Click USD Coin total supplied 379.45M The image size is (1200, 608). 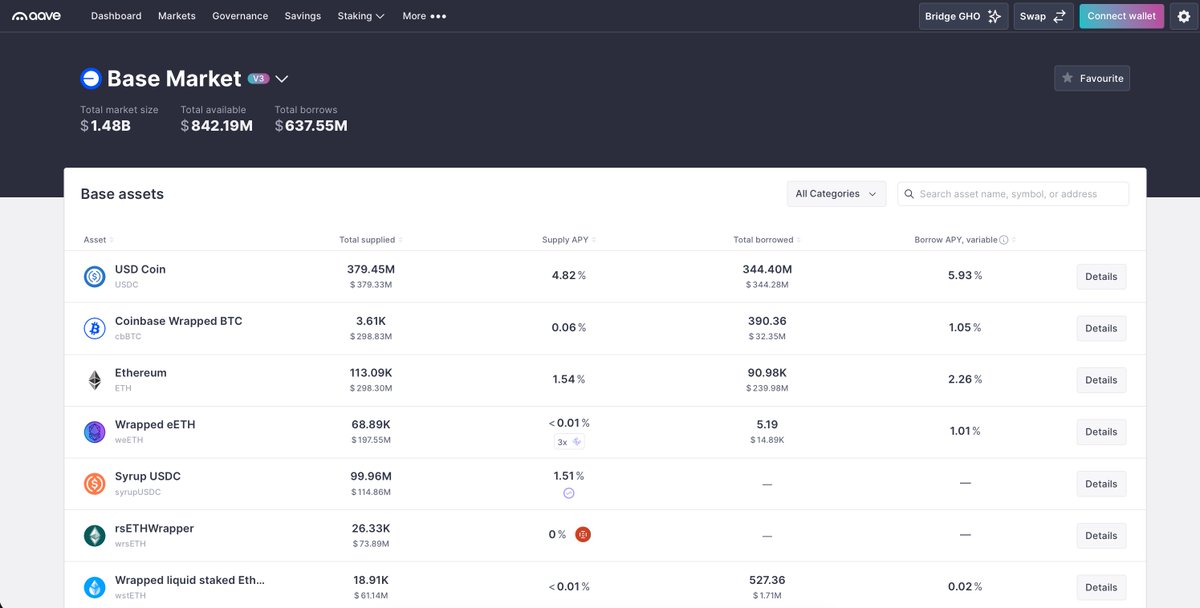[370, 269]
